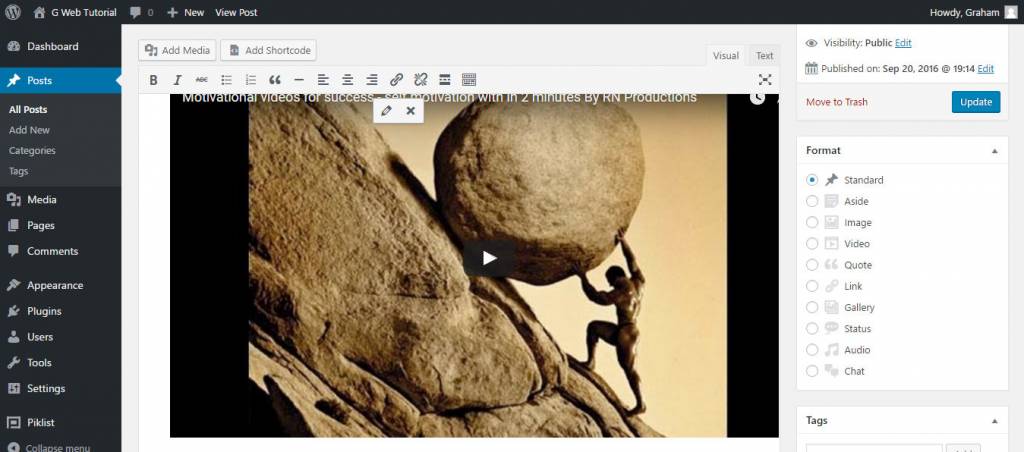Collapse the Tags panel

994,421
